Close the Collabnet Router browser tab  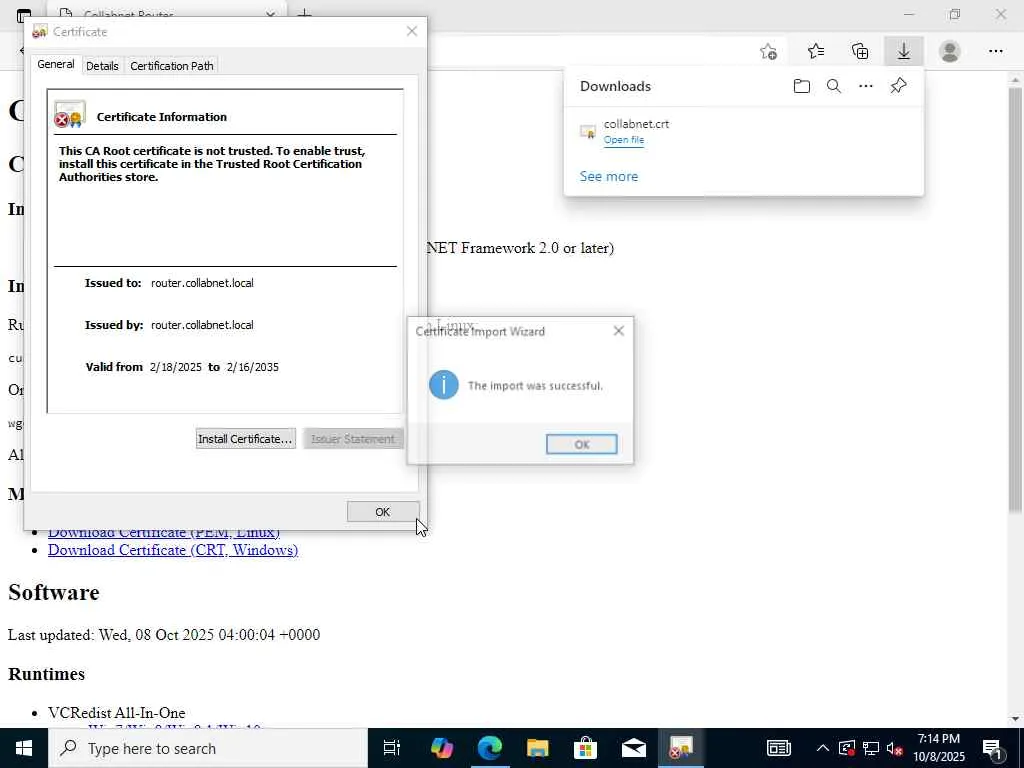point(270,14)
